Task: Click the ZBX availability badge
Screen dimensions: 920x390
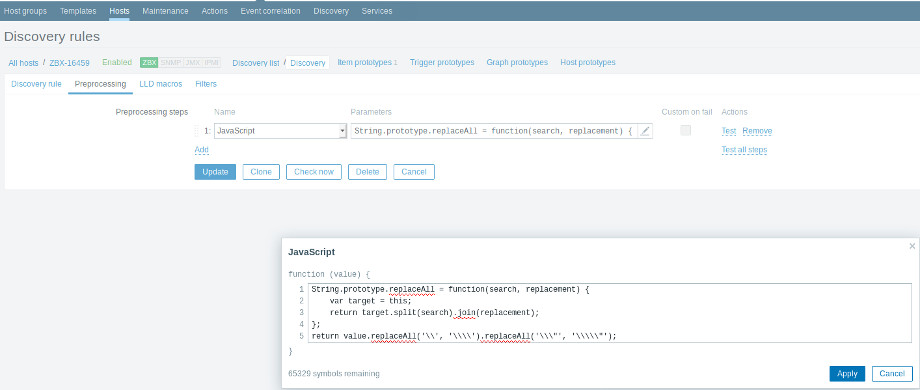Action: (149, 62)
